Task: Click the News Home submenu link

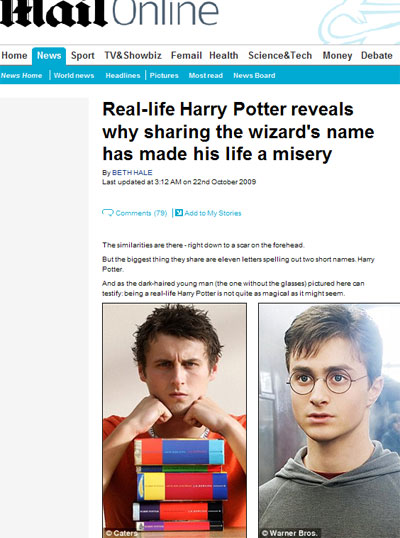Action: pyautogui.click(x=21, y=75)
